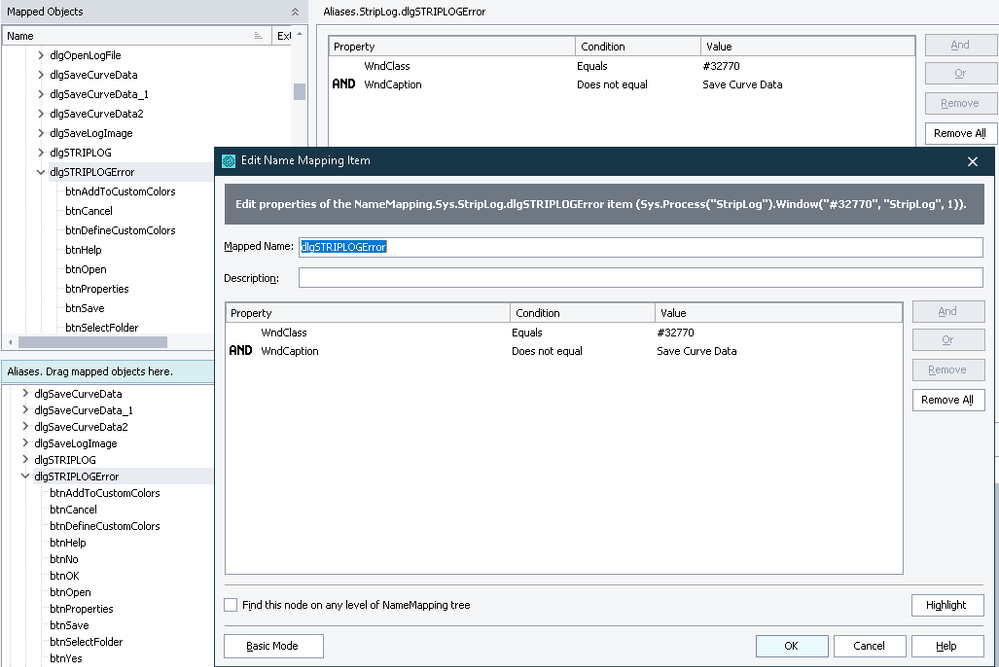Click the Highlight button

point(947,605)
